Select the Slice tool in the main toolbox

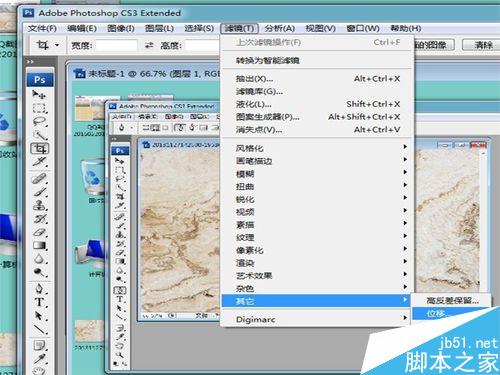pos(39,162)
